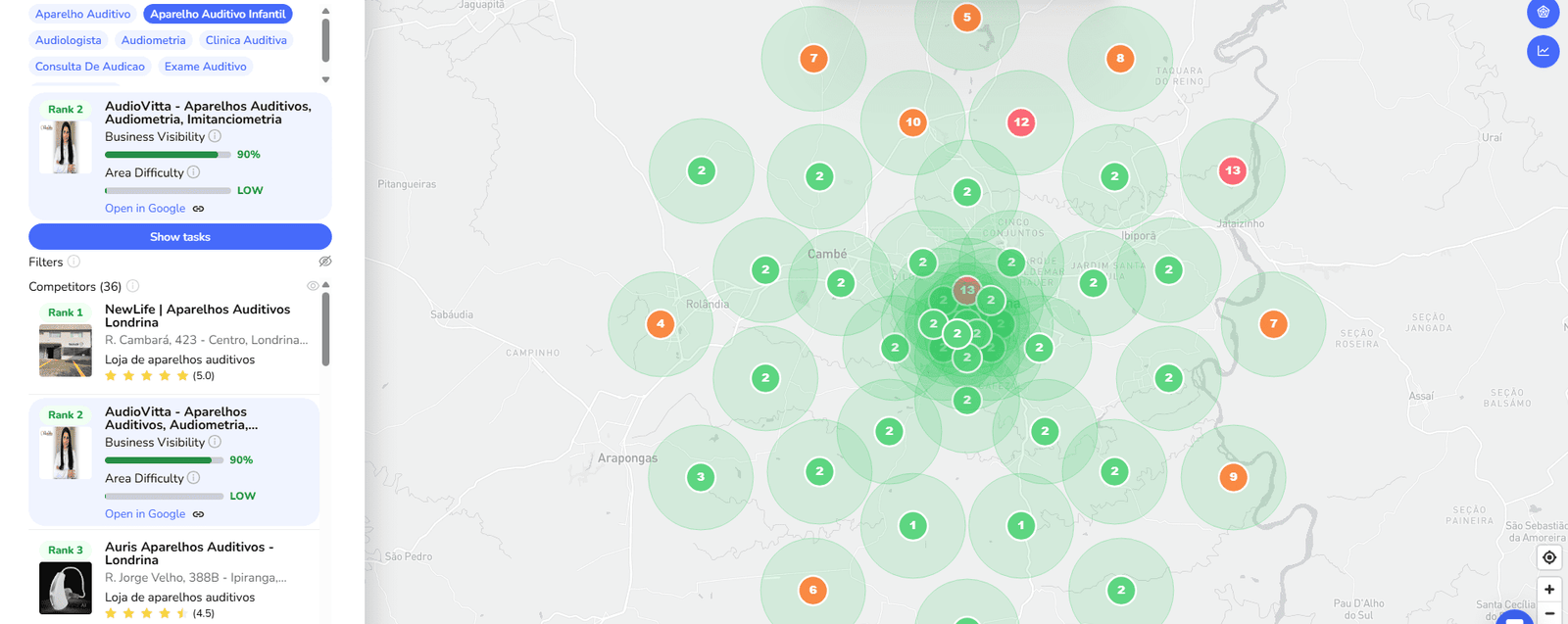Open in Google link in top AudioVitta card

point(145,209)
